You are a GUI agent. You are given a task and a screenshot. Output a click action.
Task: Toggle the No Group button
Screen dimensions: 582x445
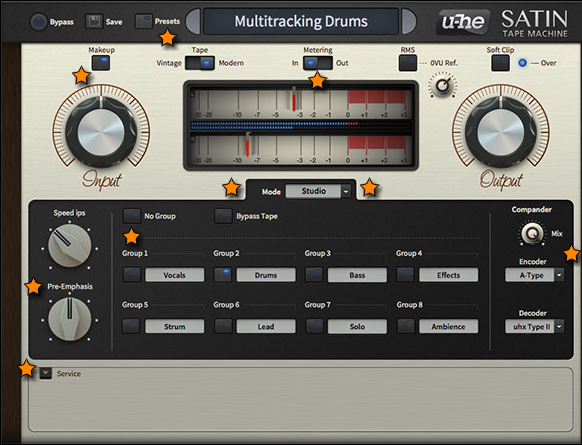[132, 216]
